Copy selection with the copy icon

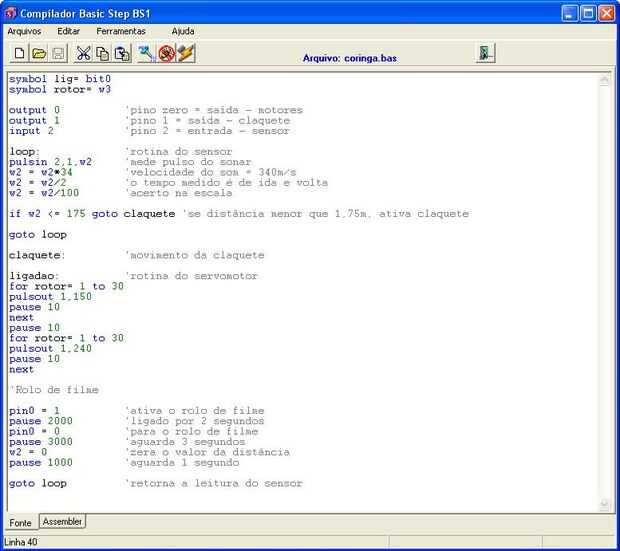(103, 53)
